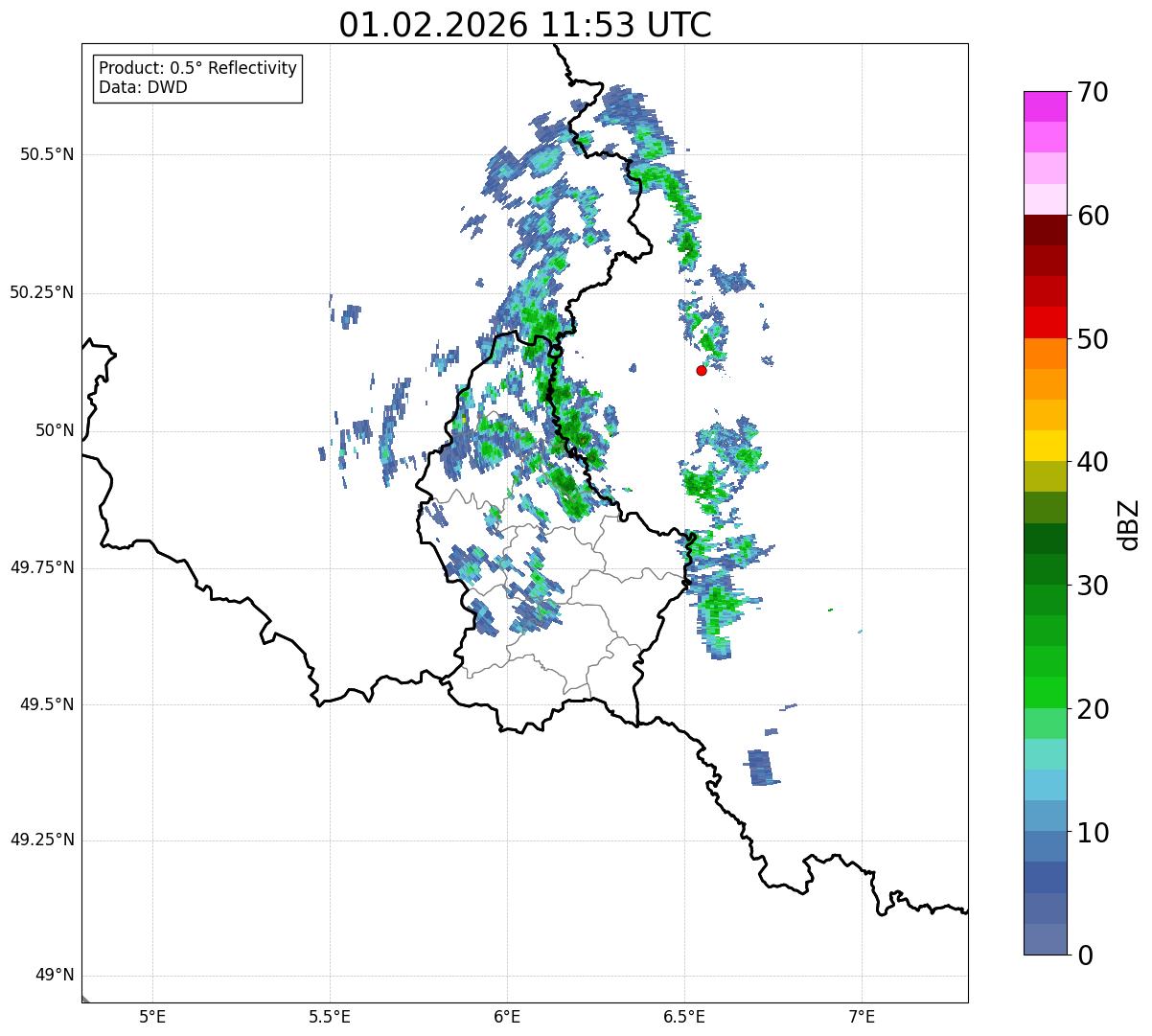
Task: Click the 6°E longitude label
Action: pyautogui.click(x=507, y=1017)
